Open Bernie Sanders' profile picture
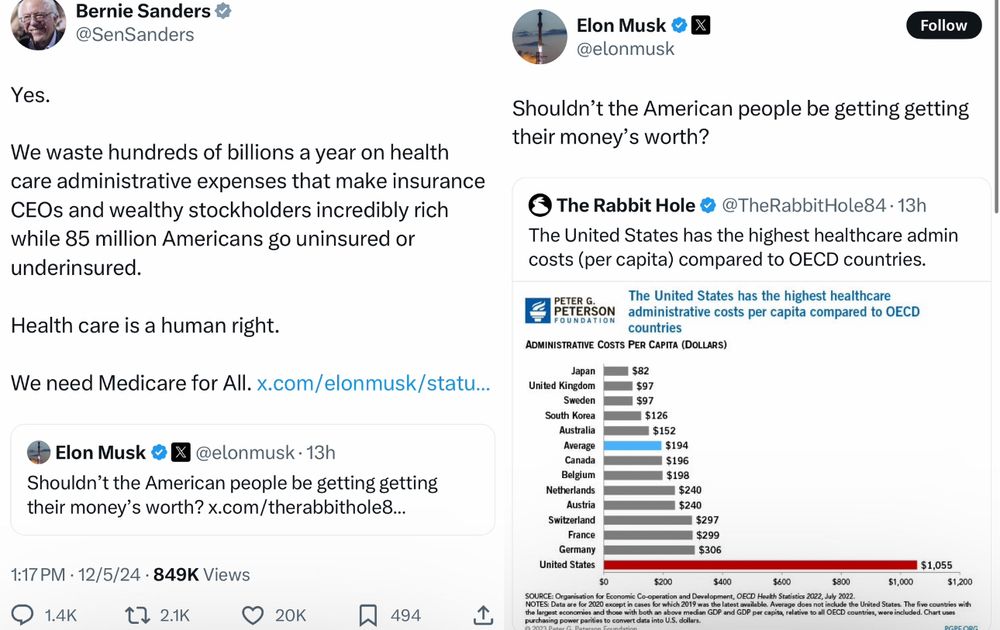 (38, 22)
